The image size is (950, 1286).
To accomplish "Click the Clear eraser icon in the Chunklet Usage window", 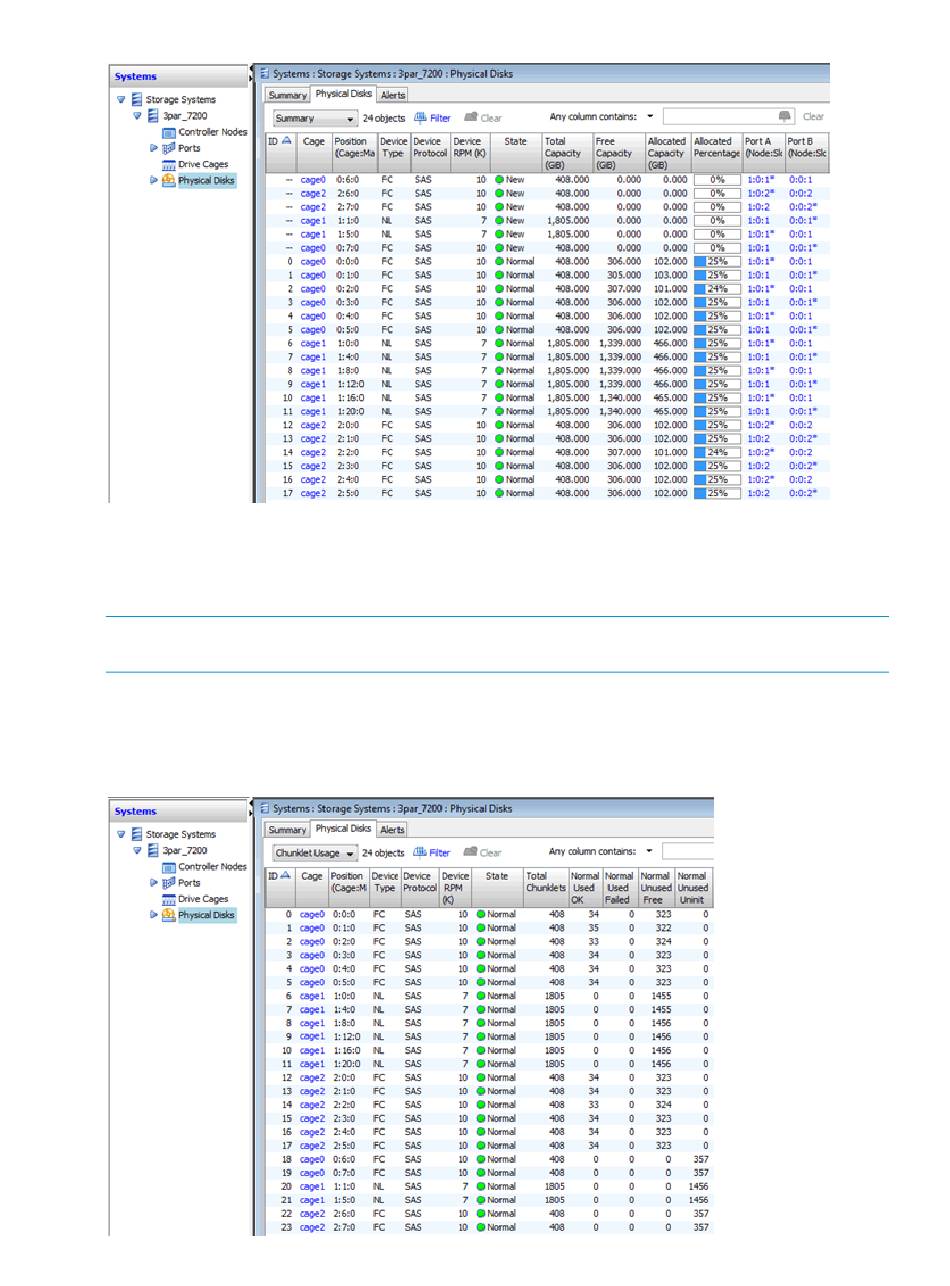I will click(x=469, y=852).
